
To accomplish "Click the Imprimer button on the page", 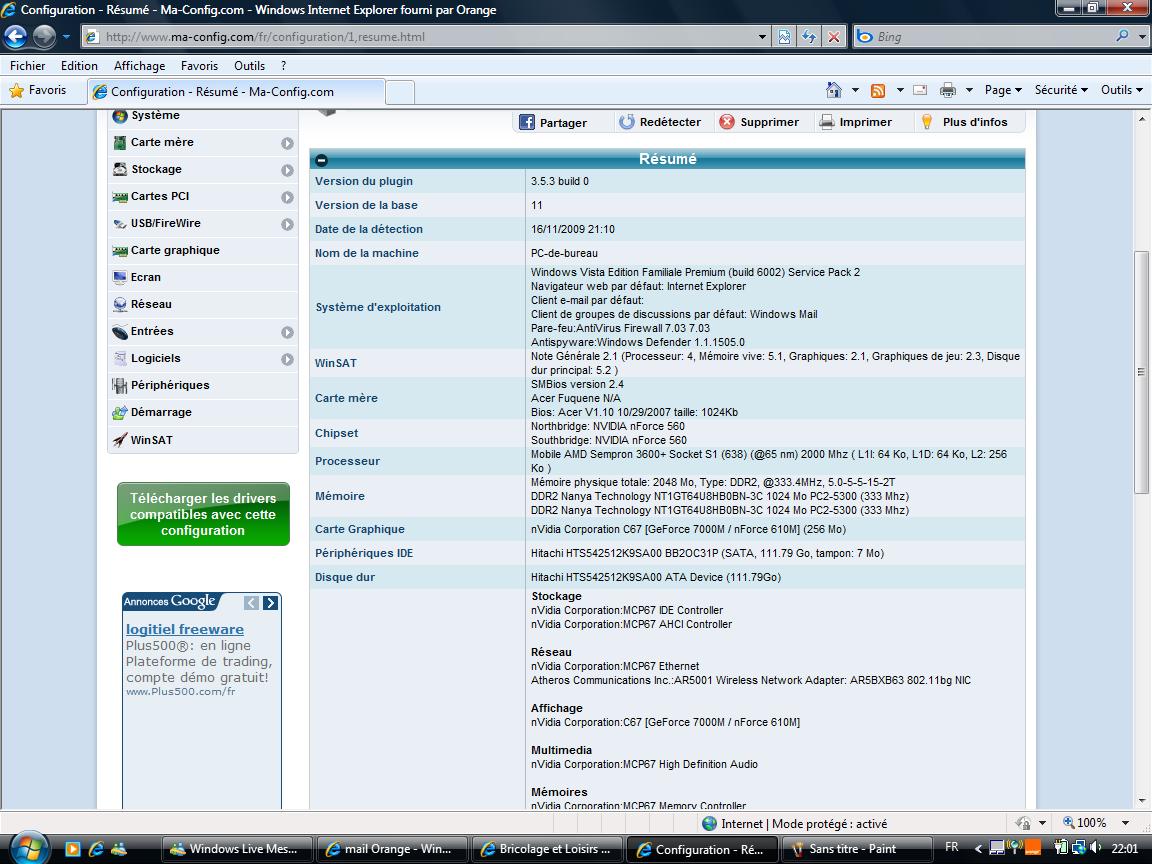I will click(855, 122).
